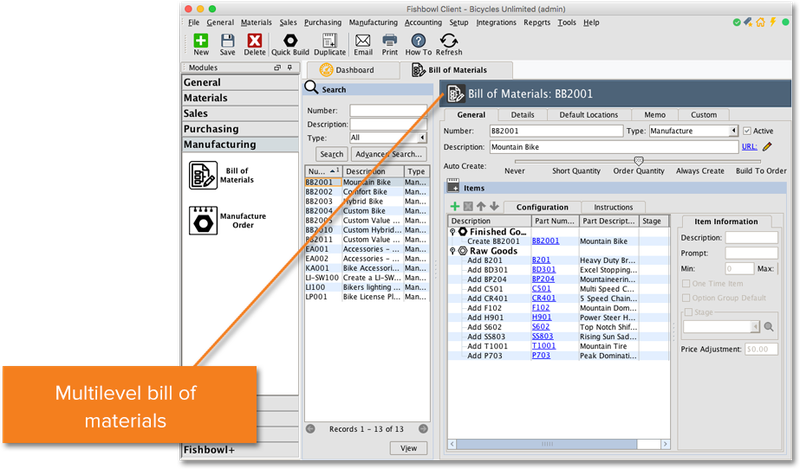Click the BOM Description field Mountain Bike

[x=614, y=147]
